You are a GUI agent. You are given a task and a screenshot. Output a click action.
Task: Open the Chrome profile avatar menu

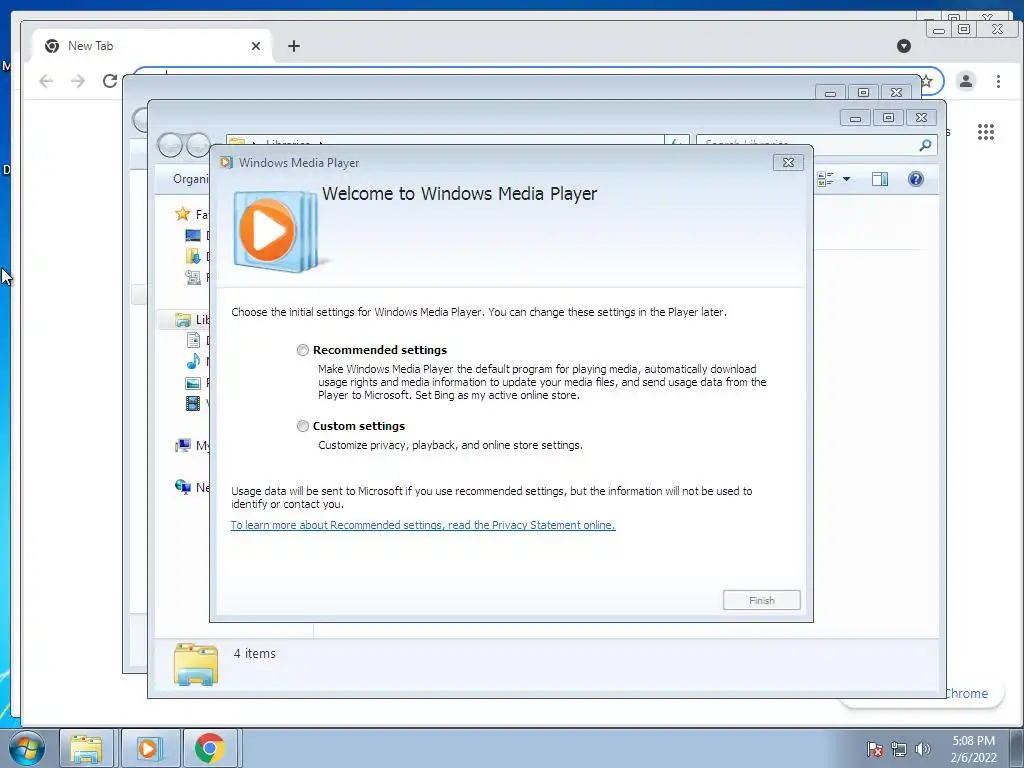click(x=966, y=81)
